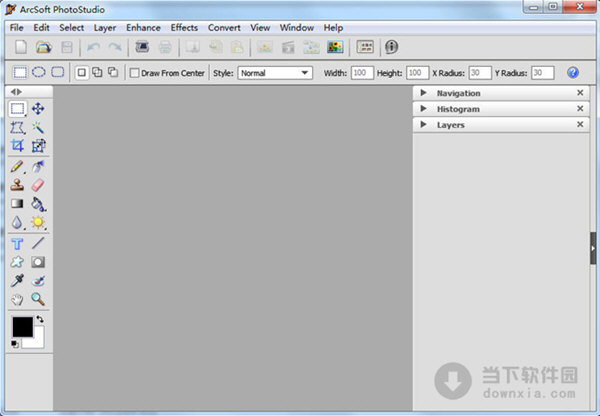Select the Gradient Fill tool
Viewport: 600px width, 416px height.
point(17,204)
